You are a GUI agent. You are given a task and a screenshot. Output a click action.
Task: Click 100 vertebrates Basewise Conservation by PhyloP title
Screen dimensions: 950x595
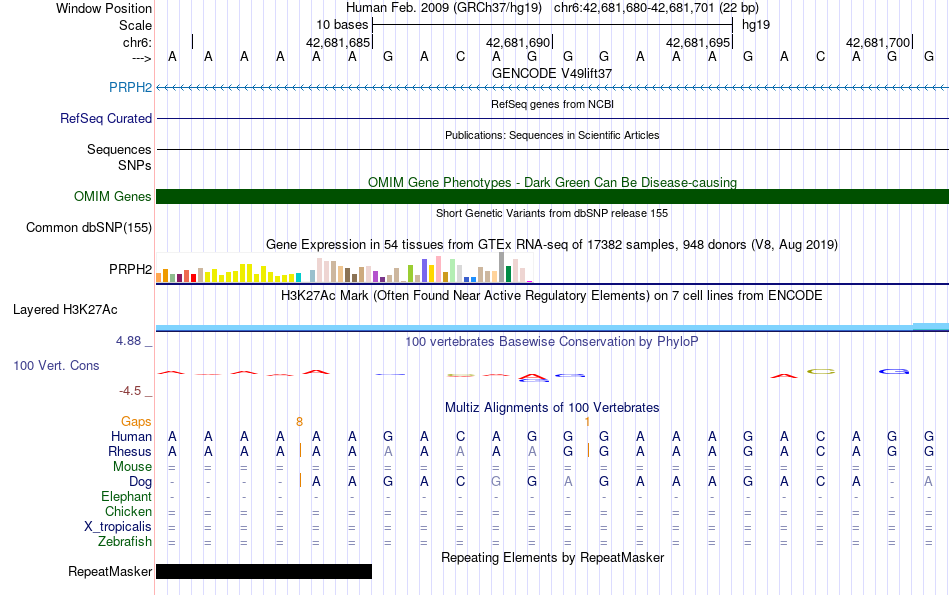(x=552, y=342)
